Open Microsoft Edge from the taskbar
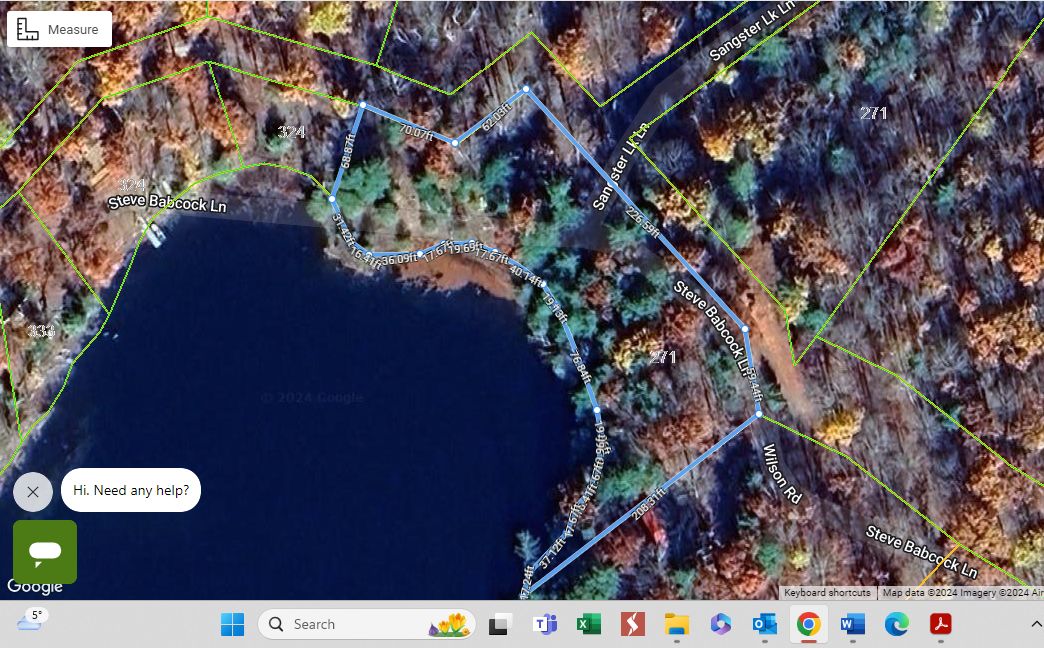 pyautogui.click(x=897, y=624)
